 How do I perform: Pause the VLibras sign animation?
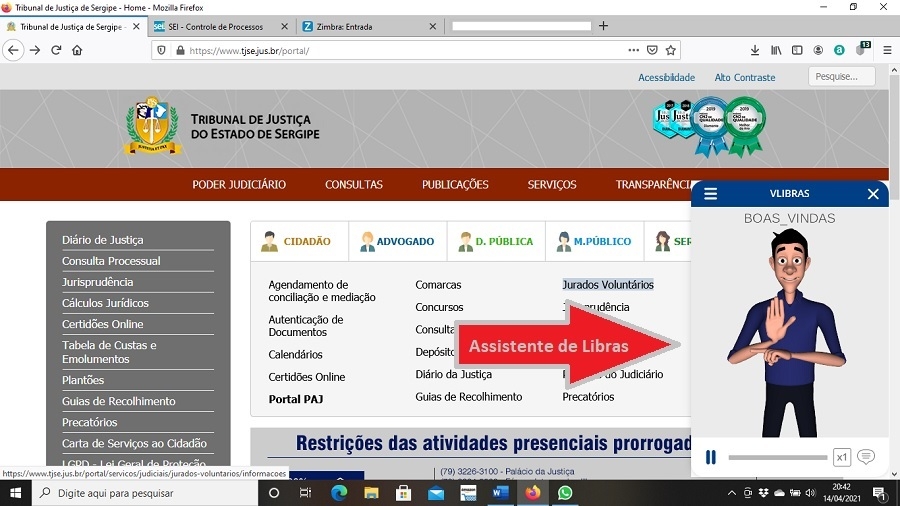(711, 457)
